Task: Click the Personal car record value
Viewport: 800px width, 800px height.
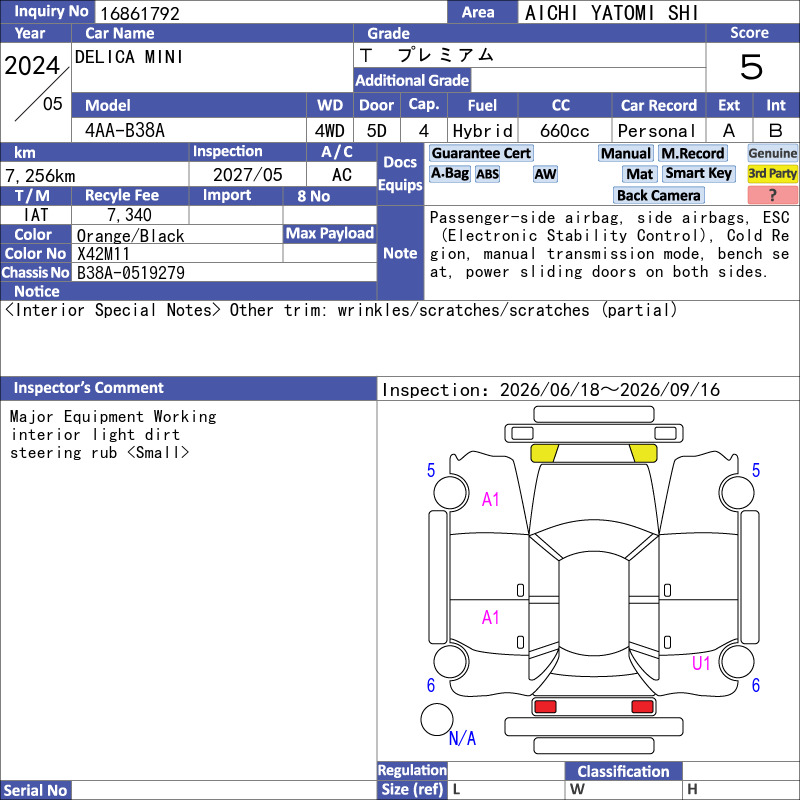Action: (657, 131)
